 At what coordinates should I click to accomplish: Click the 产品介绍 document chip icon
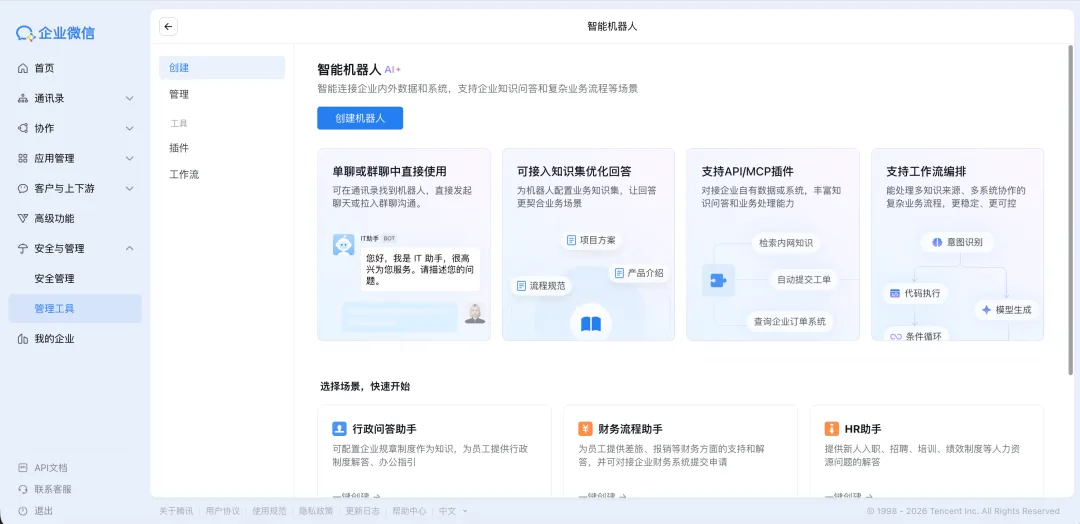[619, 273]
